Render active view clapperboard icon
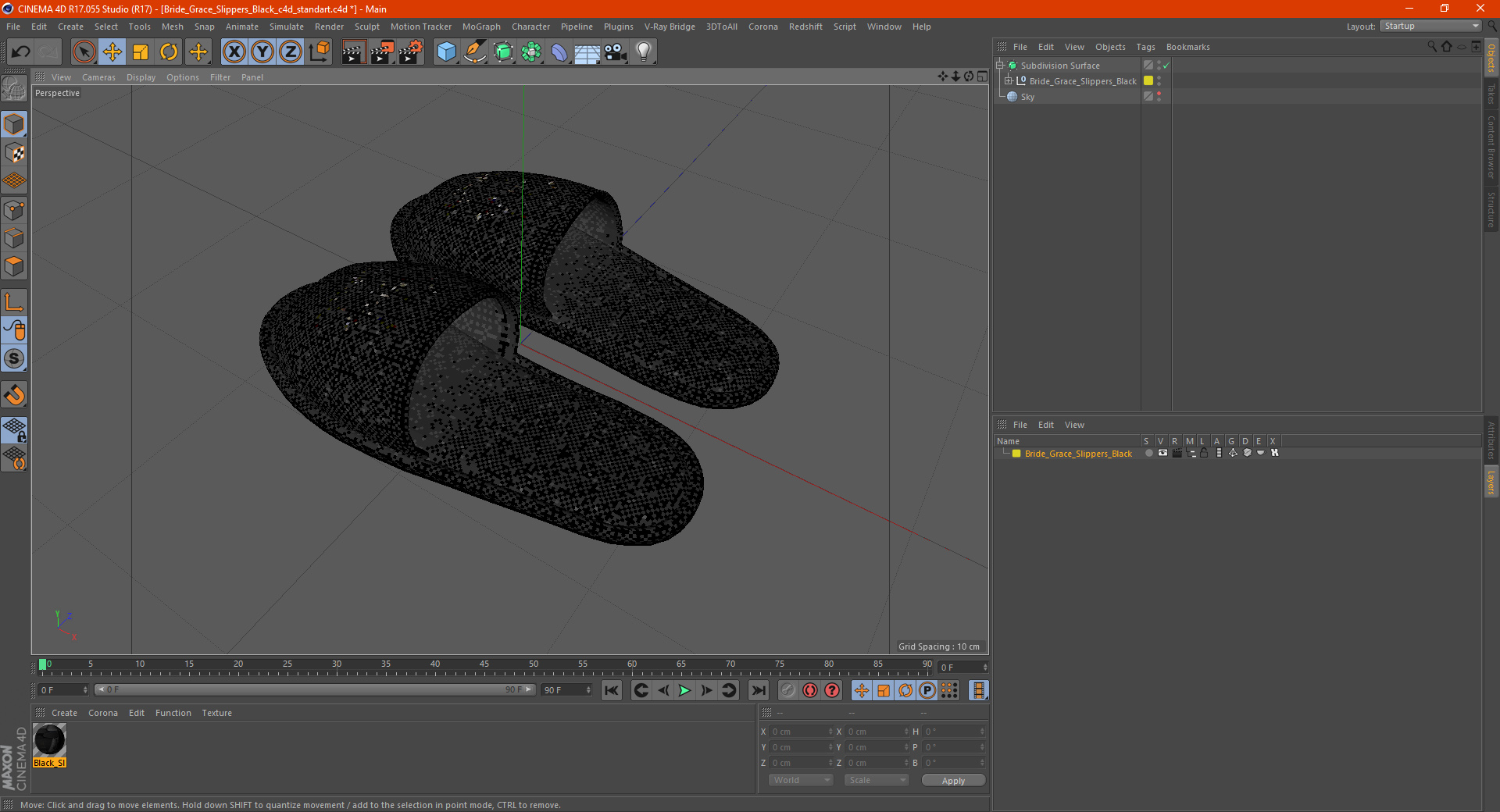Screen dimensions: 1500x812 click(x=353, y=52)
